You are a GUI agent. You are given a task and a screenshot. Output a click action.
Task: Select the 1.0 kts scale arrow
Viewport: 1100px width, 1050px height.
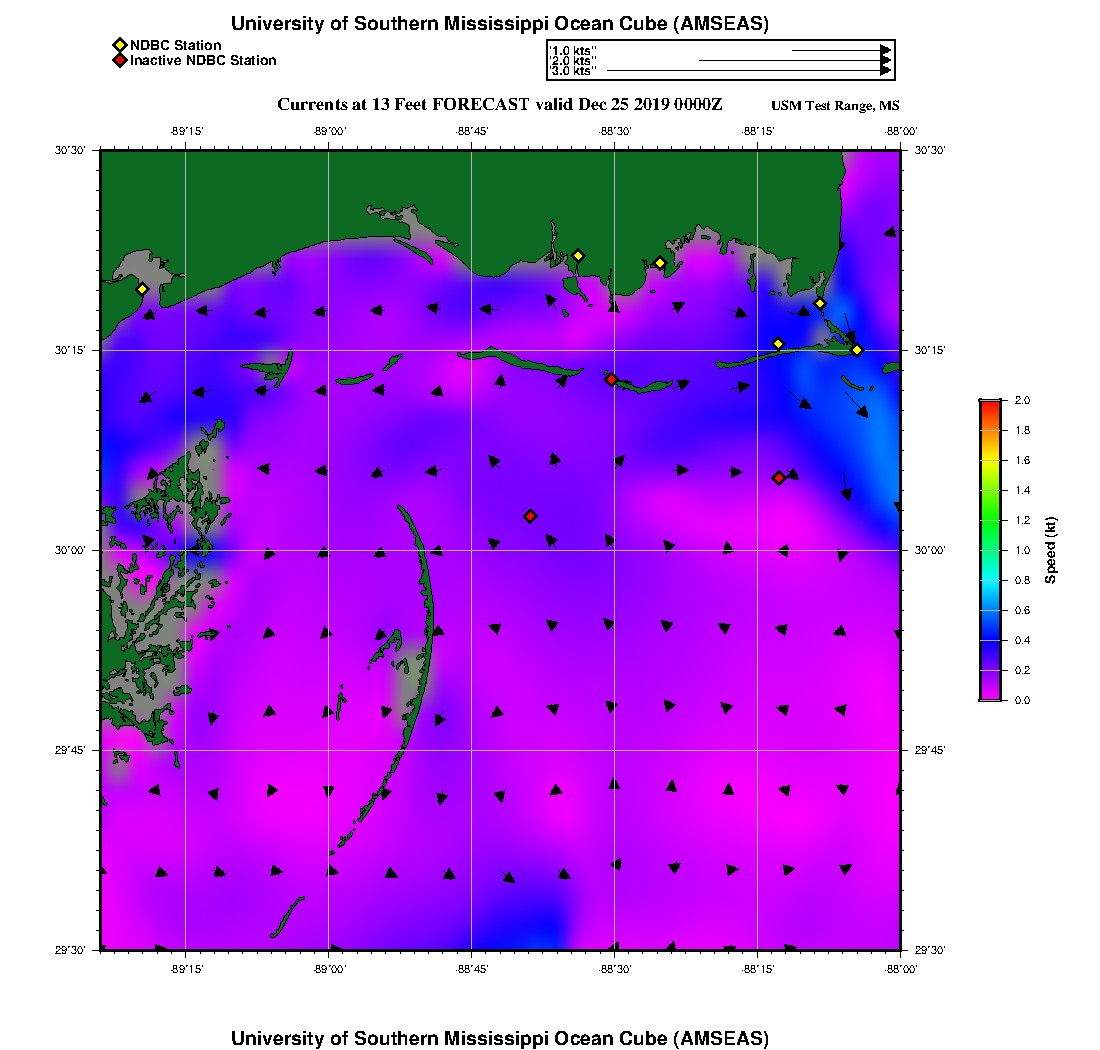point(840,49)
